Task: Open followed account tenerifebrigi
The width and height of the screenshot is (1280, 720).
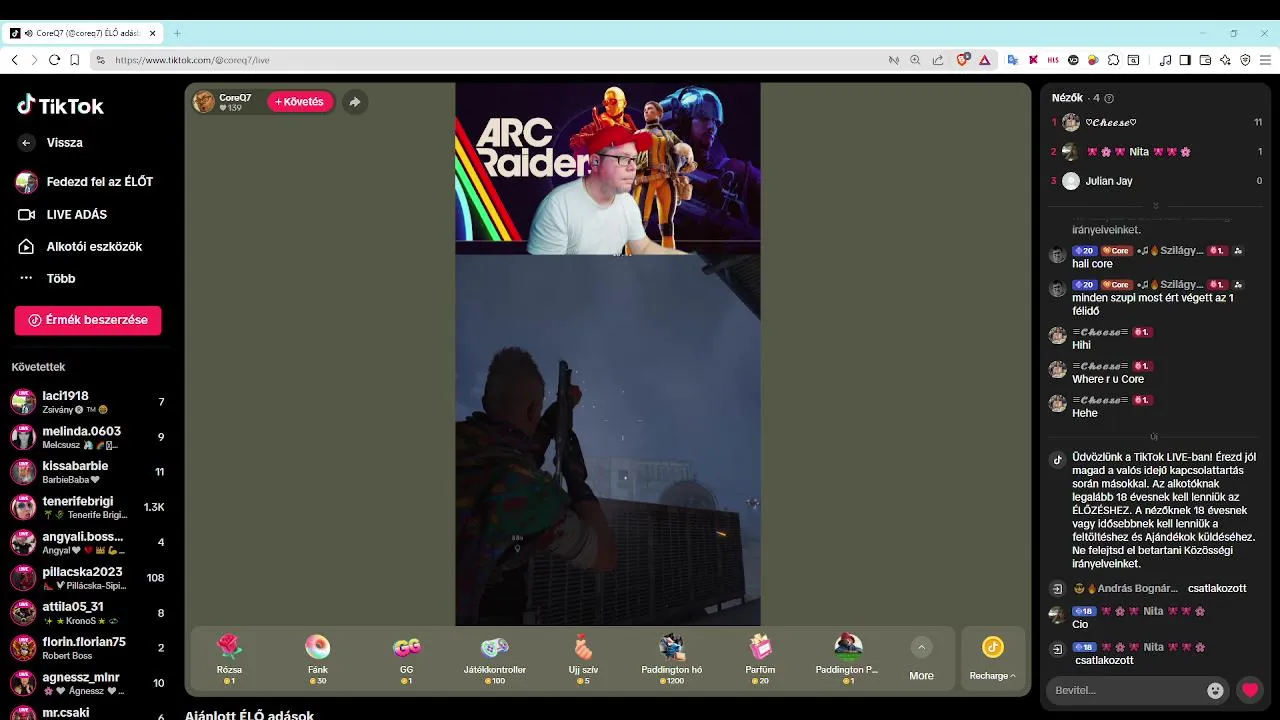Action: click(x=88, y=507)
